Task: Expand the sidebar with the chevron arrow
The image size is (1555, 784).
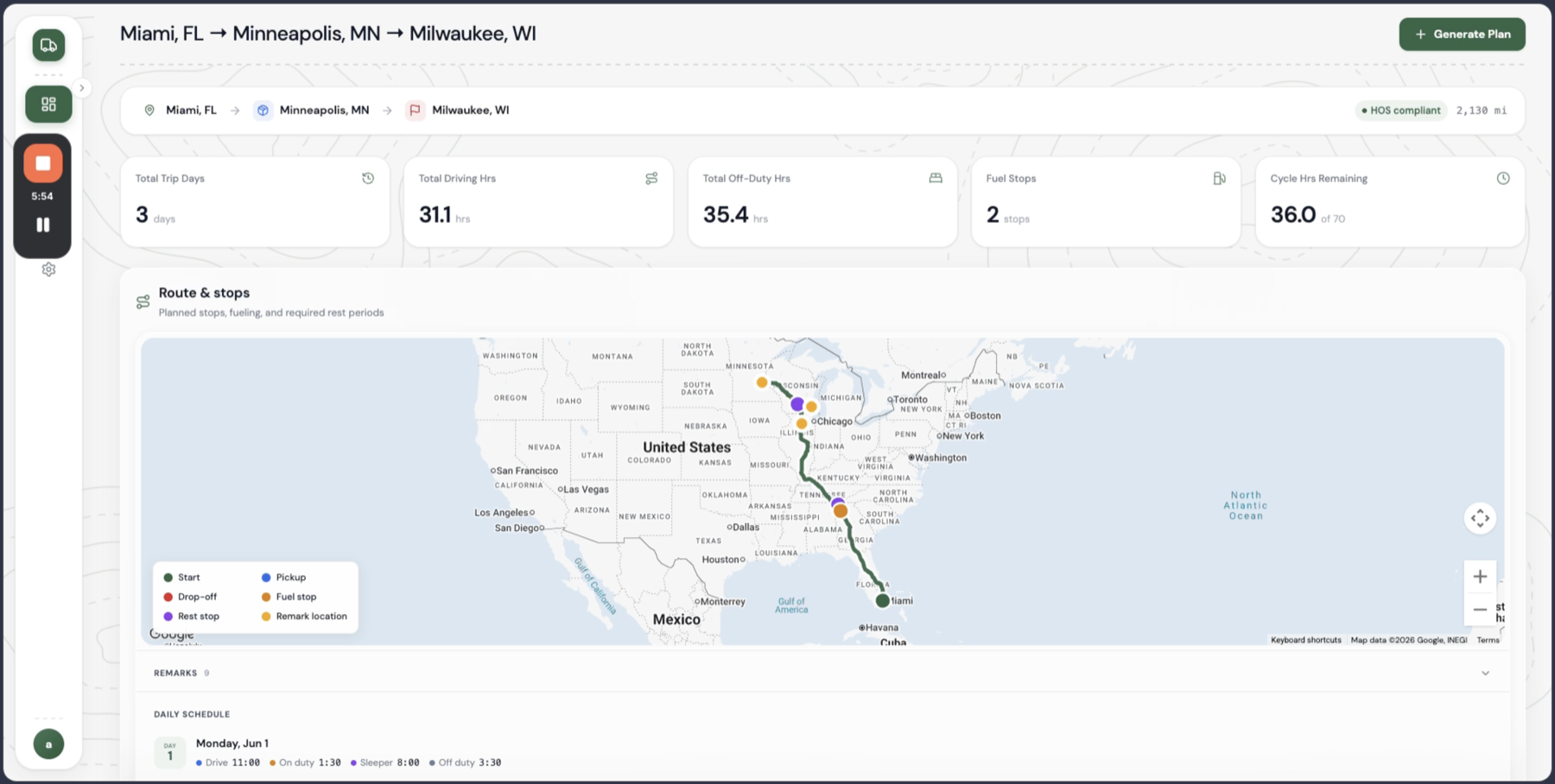Action: click(82, 87)
